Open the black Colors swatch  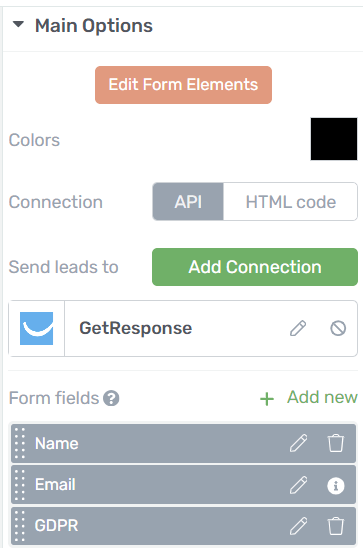pyautogui.click(x=334, y=139)
